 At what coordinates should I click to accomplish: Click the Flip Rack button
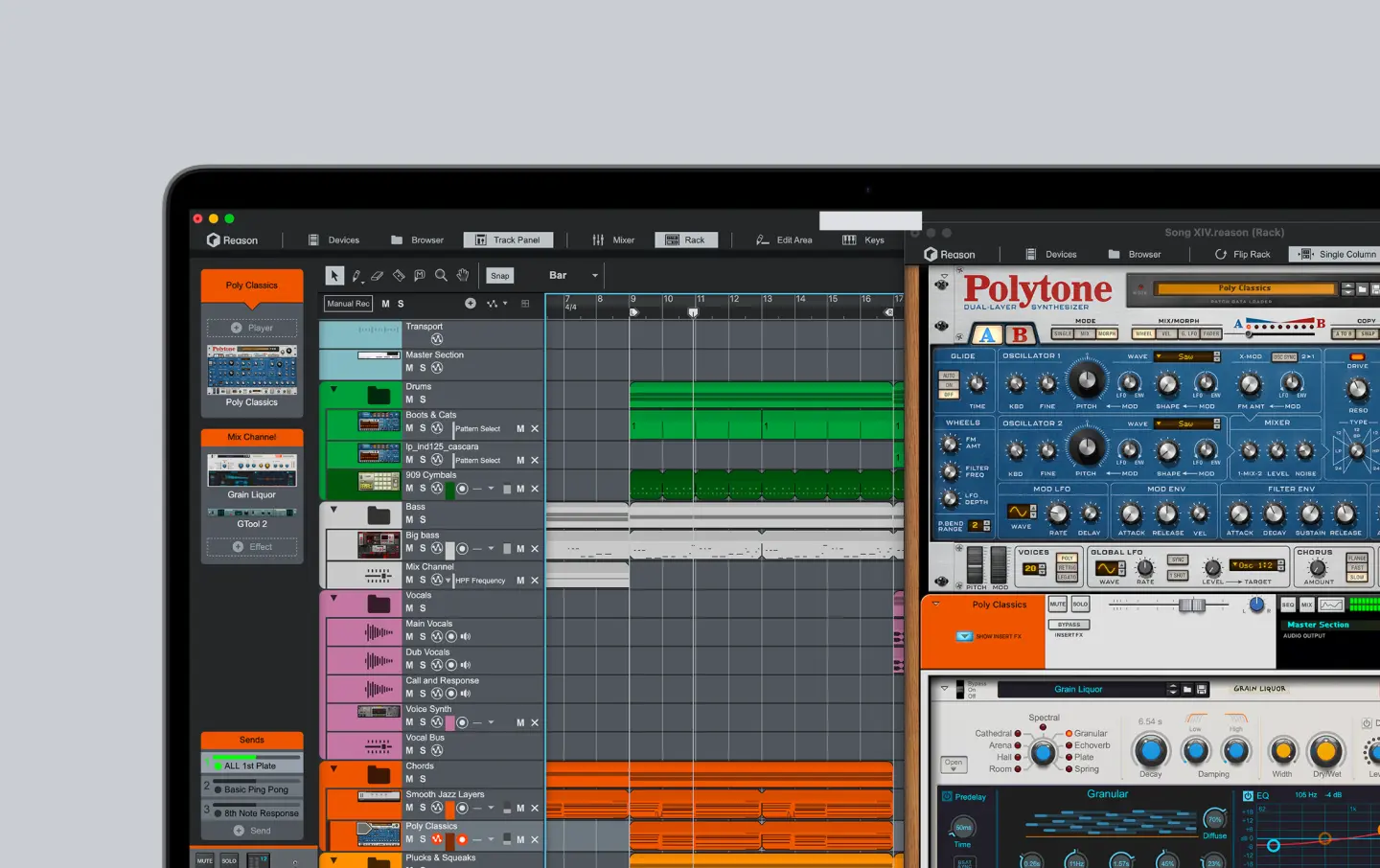(x=1242, y=255)
